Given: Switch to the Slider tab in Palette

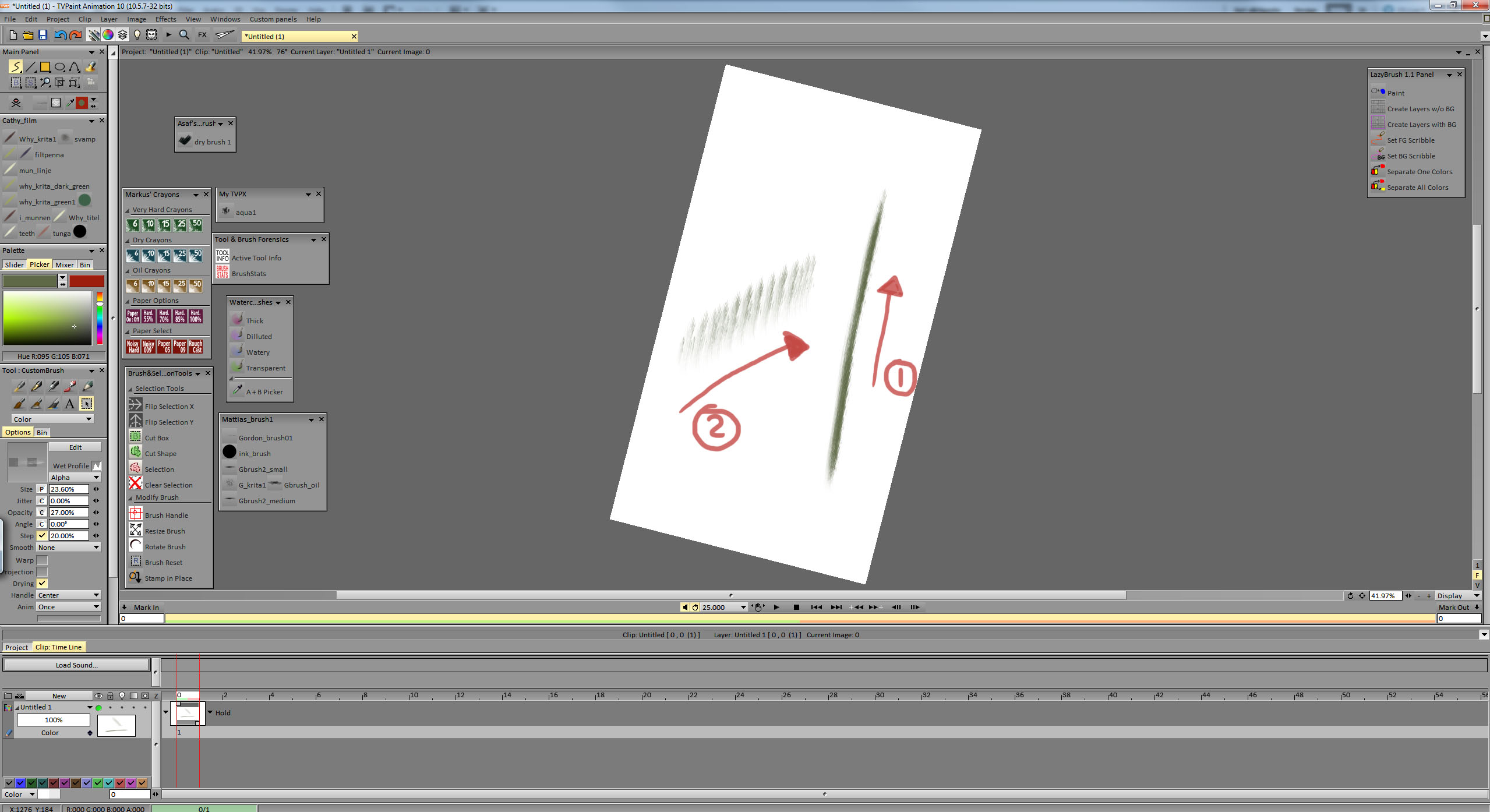Looking at the screenshot, I should coord(15,265).
